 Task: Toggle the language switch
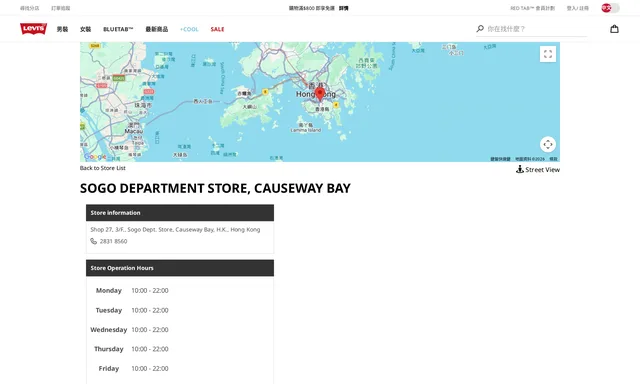coord(610,8)
